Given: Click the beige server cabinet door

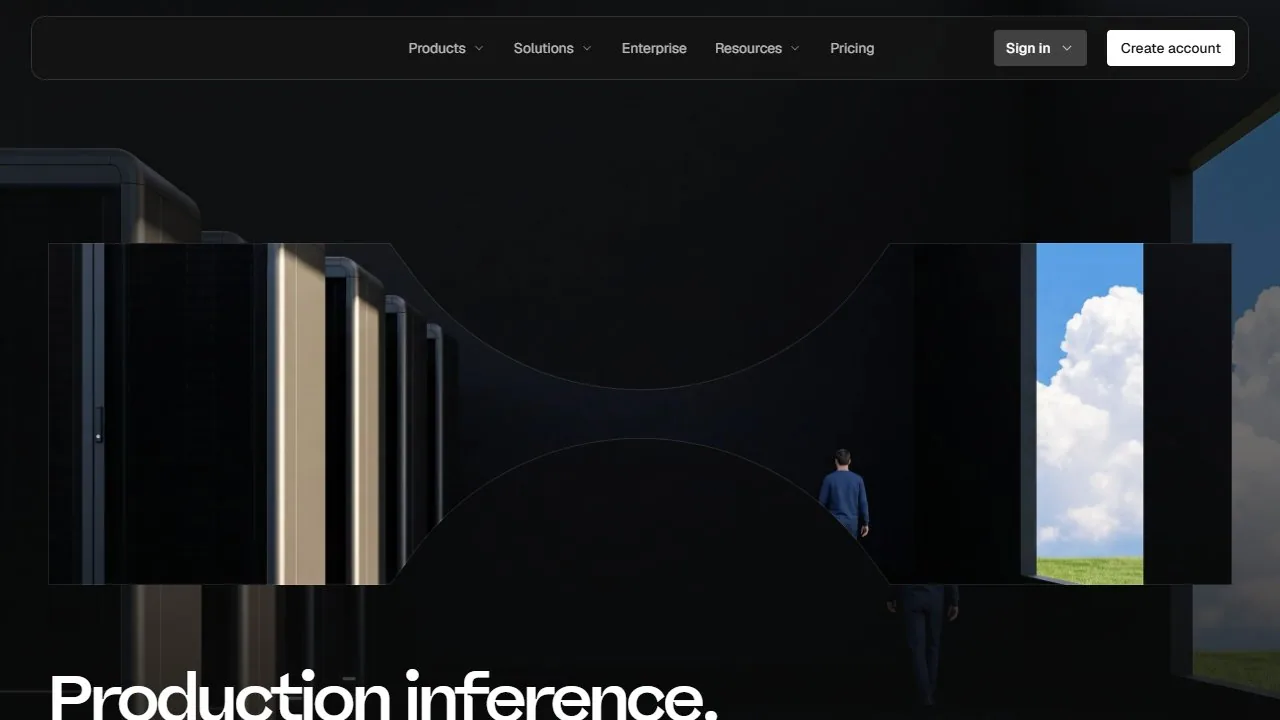Looking at the screenshot, I should pos(297,414).
